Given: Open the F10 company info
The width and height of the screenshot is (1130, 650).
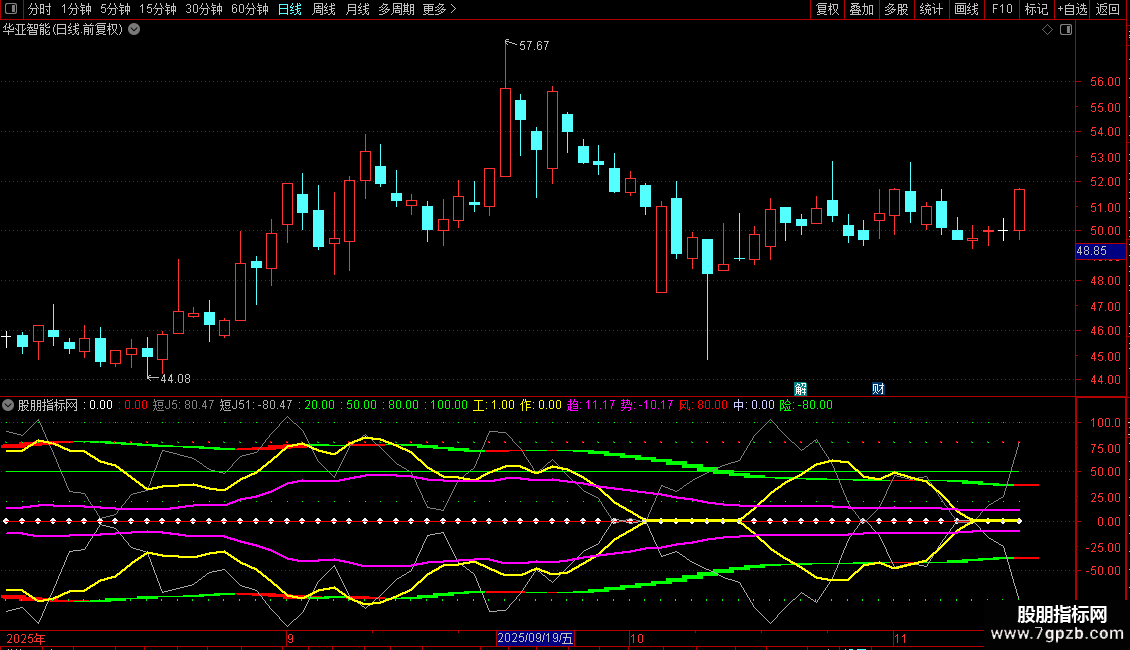Looking at the screenshot, I should point(1001,9).
